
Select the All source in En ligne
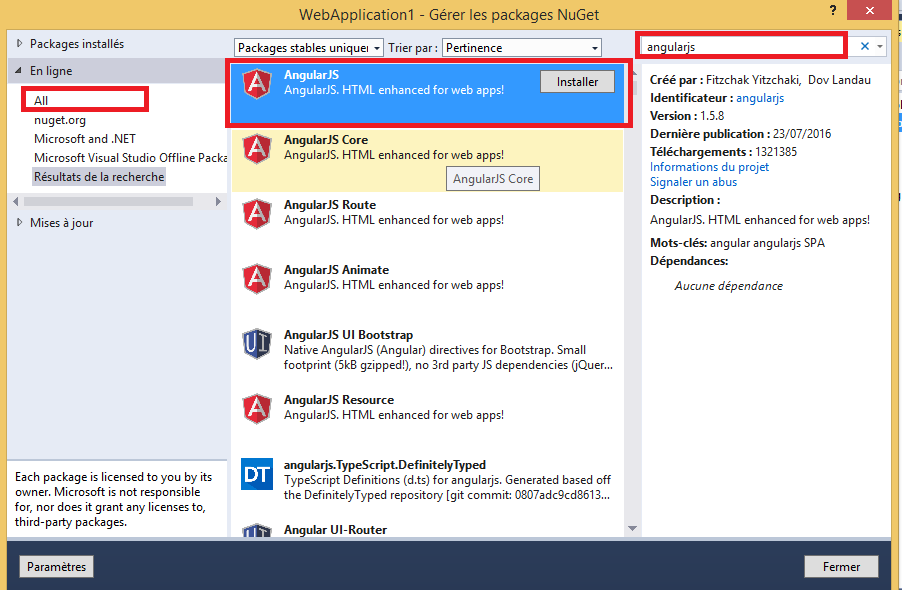(41, 100)
